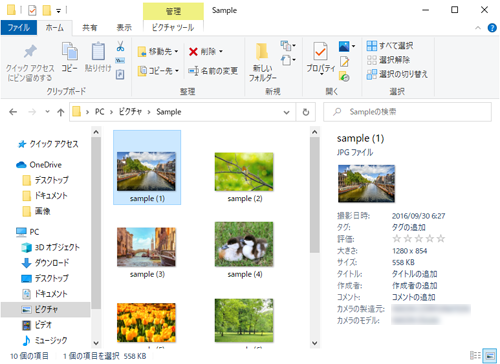Switch to Details view in status bar
Viewport: 500px width, 364px height.
tap(475, 355)
